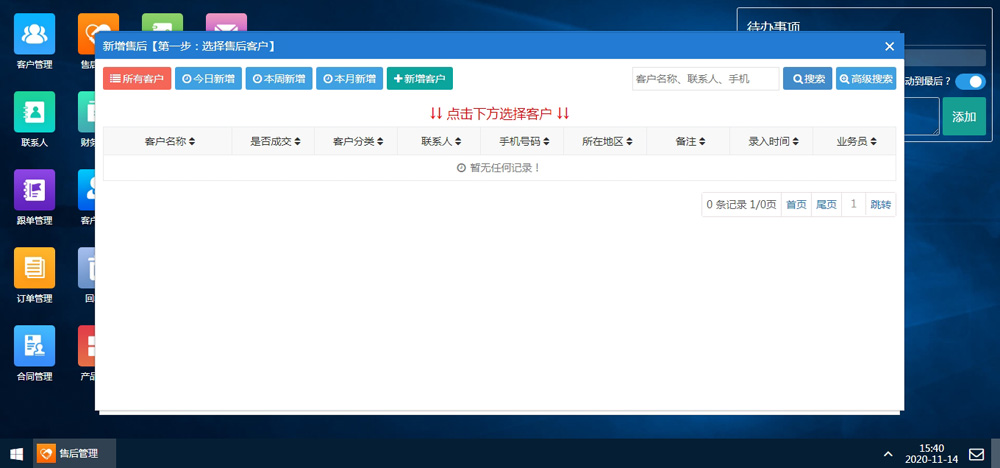This screenshot has width=1000, height=468.
Task: Open 高级搜索 advanced search
Action: 866,79
